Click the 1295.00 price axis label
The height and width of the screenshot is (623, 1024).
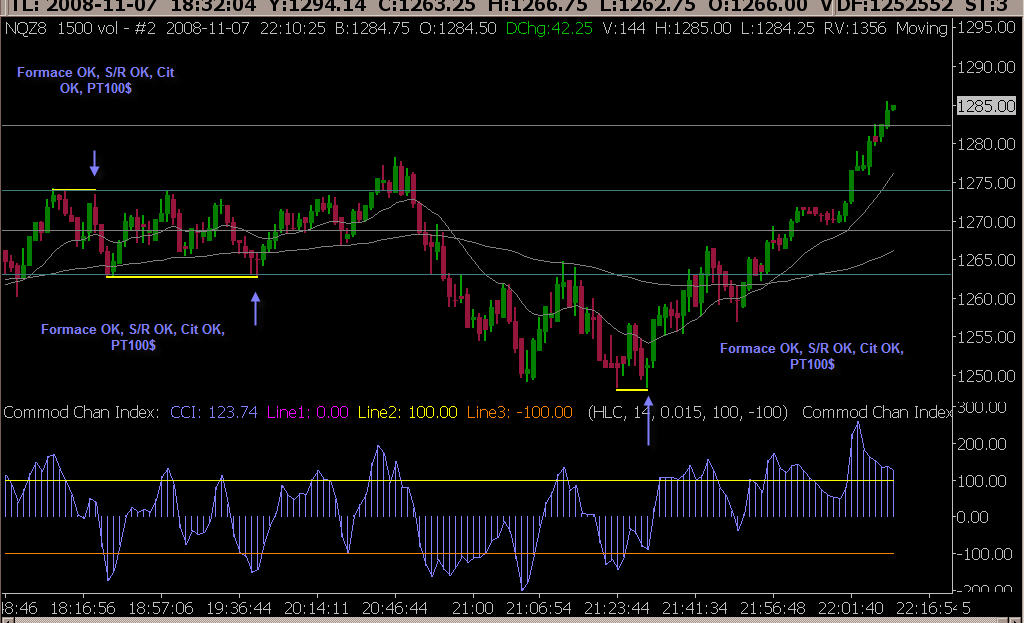pyautogui.click(x=986, y=28)
